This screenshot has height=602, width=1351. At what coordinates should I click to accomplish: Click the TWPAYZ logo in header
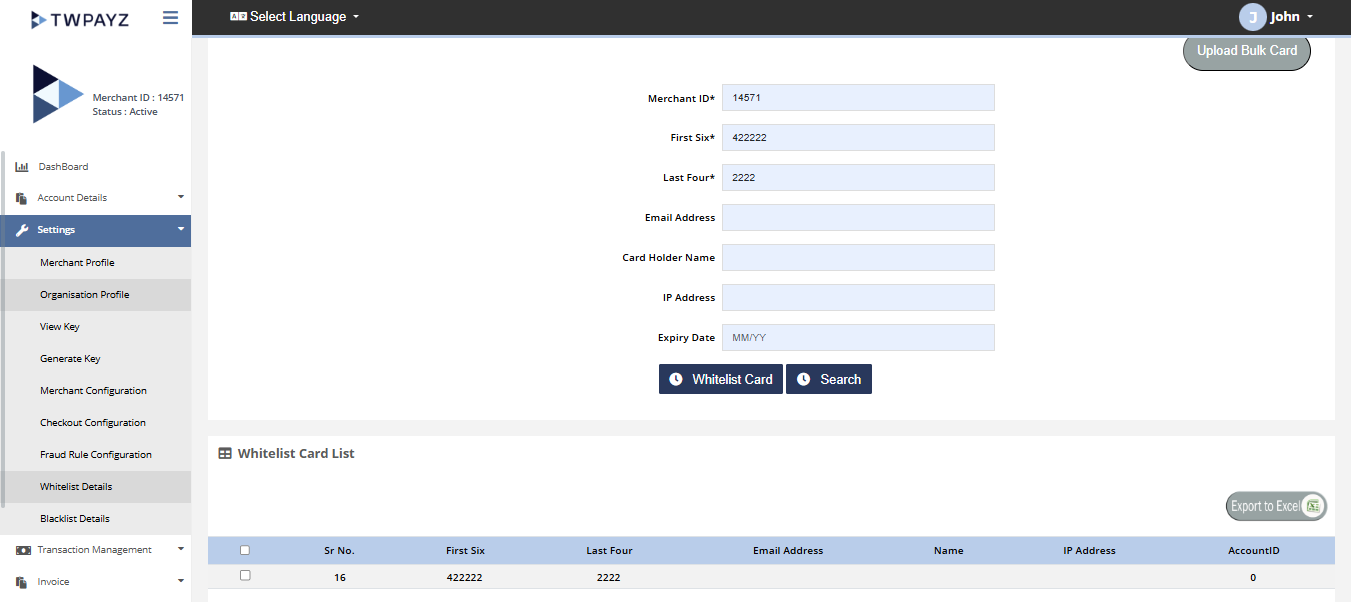80,19
